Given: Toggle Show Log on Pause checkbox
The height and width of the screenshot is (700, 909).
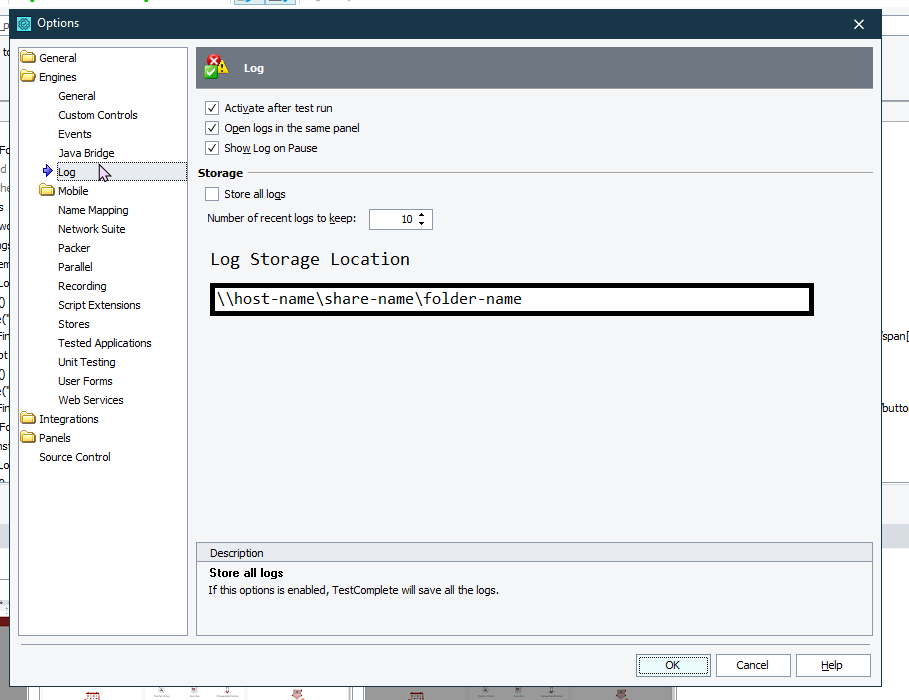Looking at the screenshot, I should click(x=212, y=148).
